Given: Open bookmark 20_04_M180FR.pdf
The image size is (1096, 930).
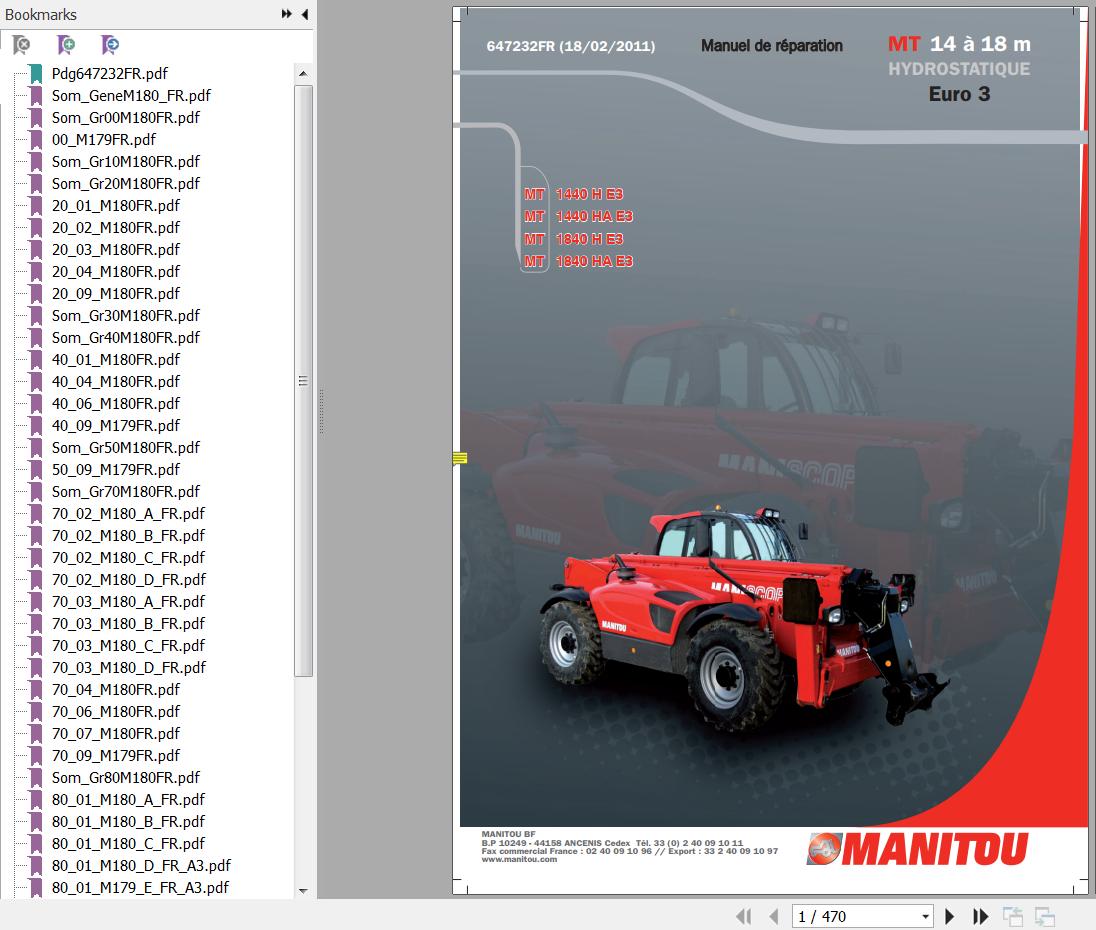Looking at the screenshot, I should point(115,272).
